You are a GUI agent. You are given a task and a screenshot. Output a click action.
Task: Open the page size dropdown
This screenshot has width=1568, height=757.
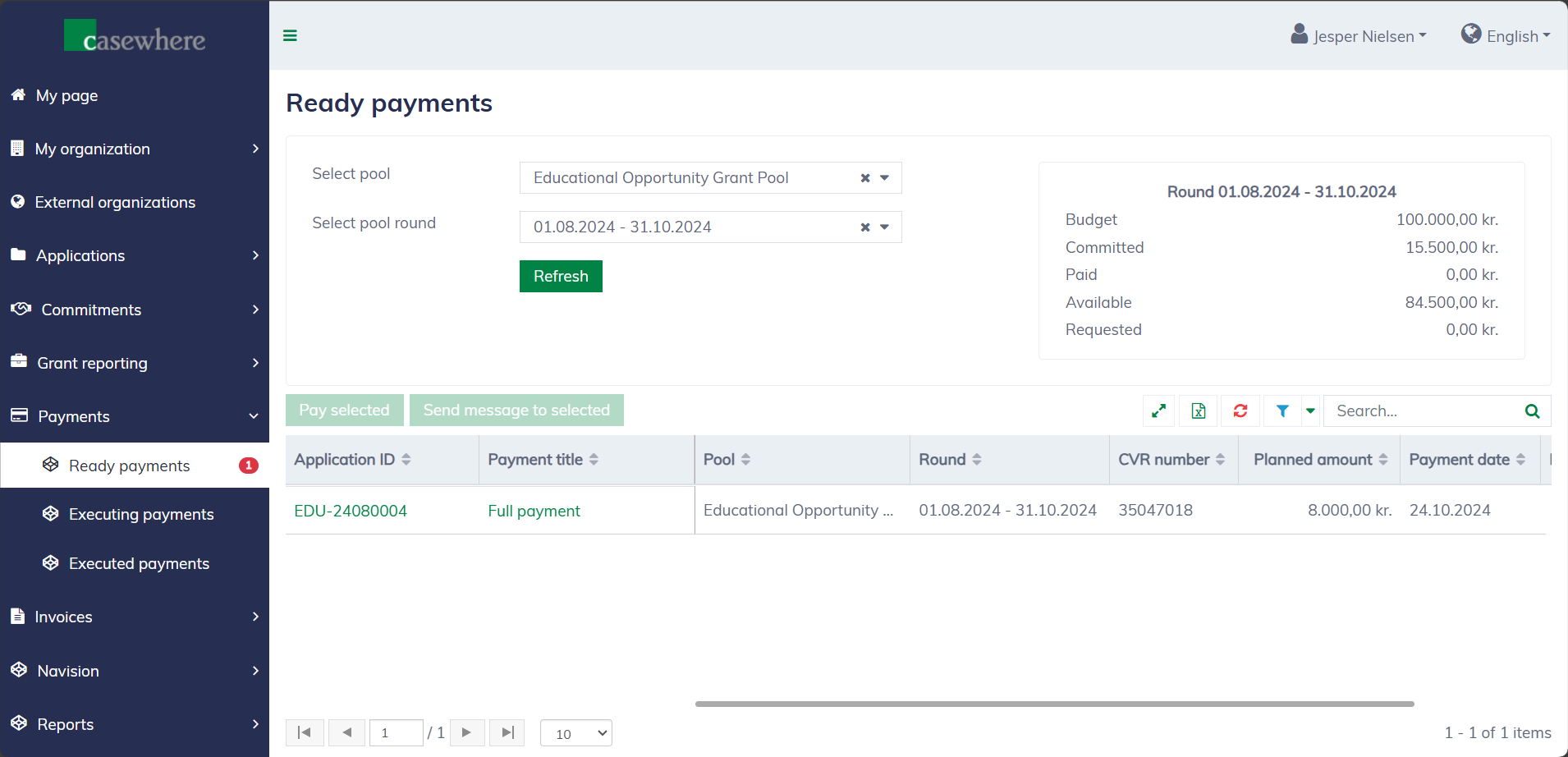click(576, 733)
